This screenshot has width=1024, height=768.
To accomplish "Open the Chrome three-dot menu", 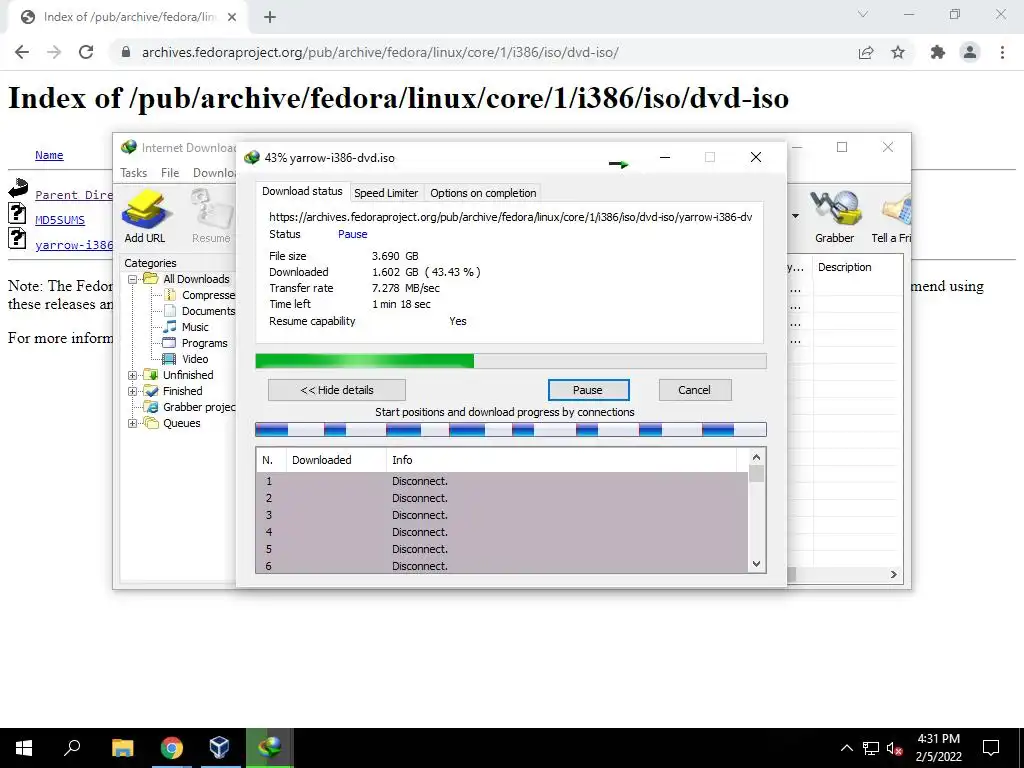I will [1002, 52].
